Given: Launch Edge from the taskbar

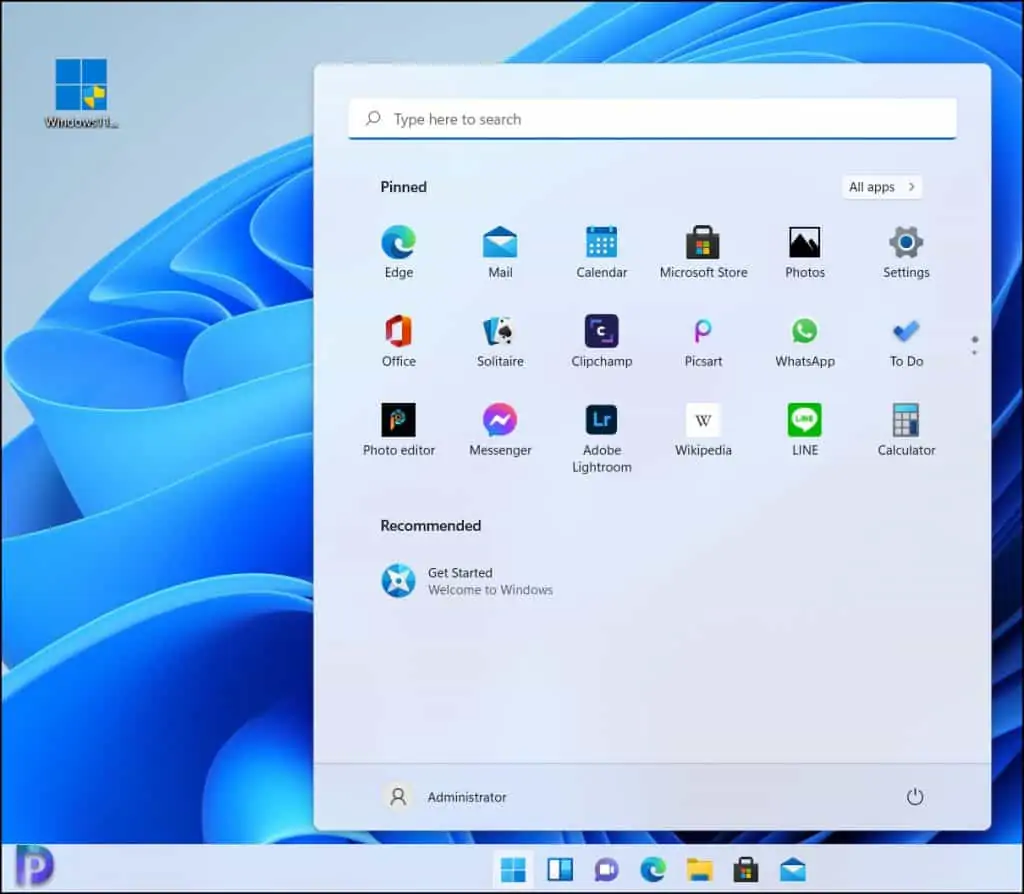Looking at the screenshot, I should click(x=652, y=870).
